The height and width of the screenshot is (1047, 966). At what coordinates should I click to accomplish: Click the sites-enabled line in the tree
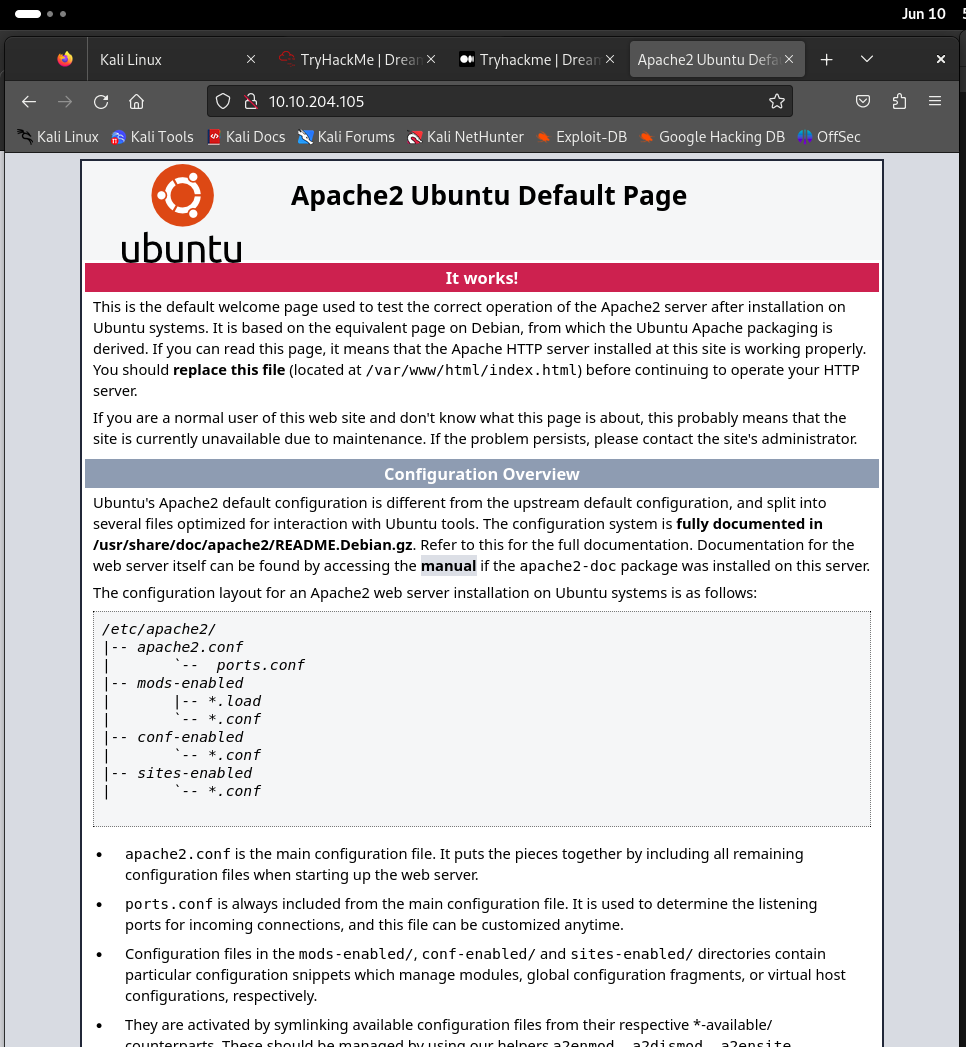pyautogui.click(x=194, y=773)
